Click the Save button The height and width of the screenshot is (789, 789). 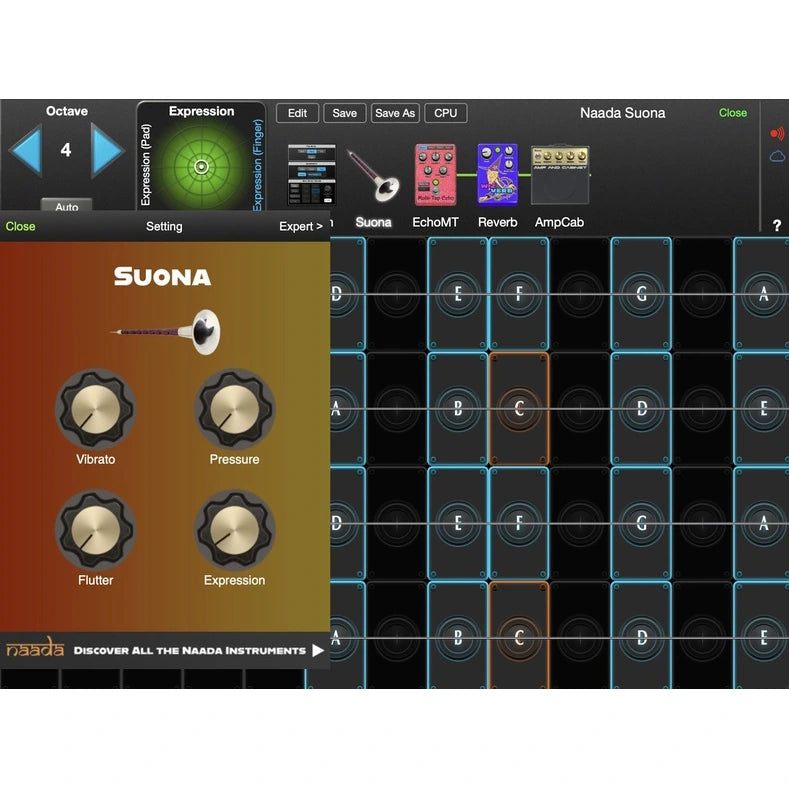(x=345, y=113)
